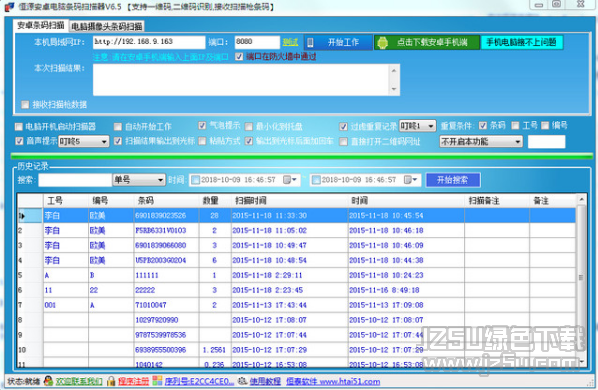Enable 工号 duplicate condition checkbox
This screenshot has width=598, height=390.
[515, 125]
